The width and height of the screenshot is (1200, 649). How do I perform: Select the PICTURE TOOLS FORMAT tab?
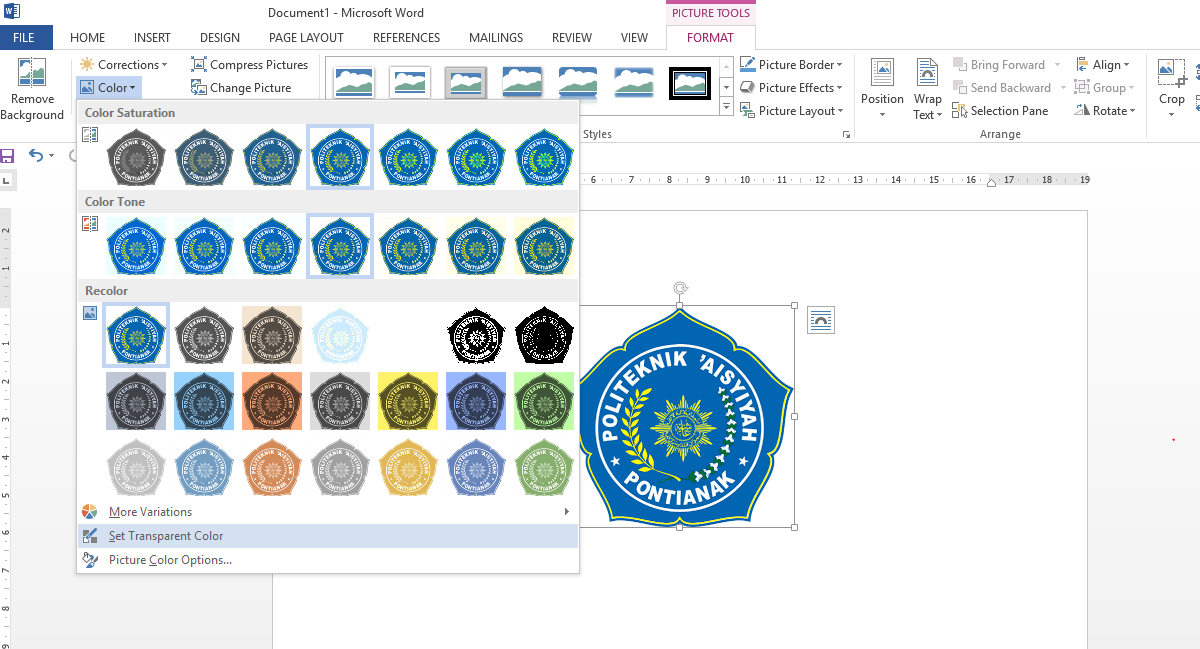[710, 38]
